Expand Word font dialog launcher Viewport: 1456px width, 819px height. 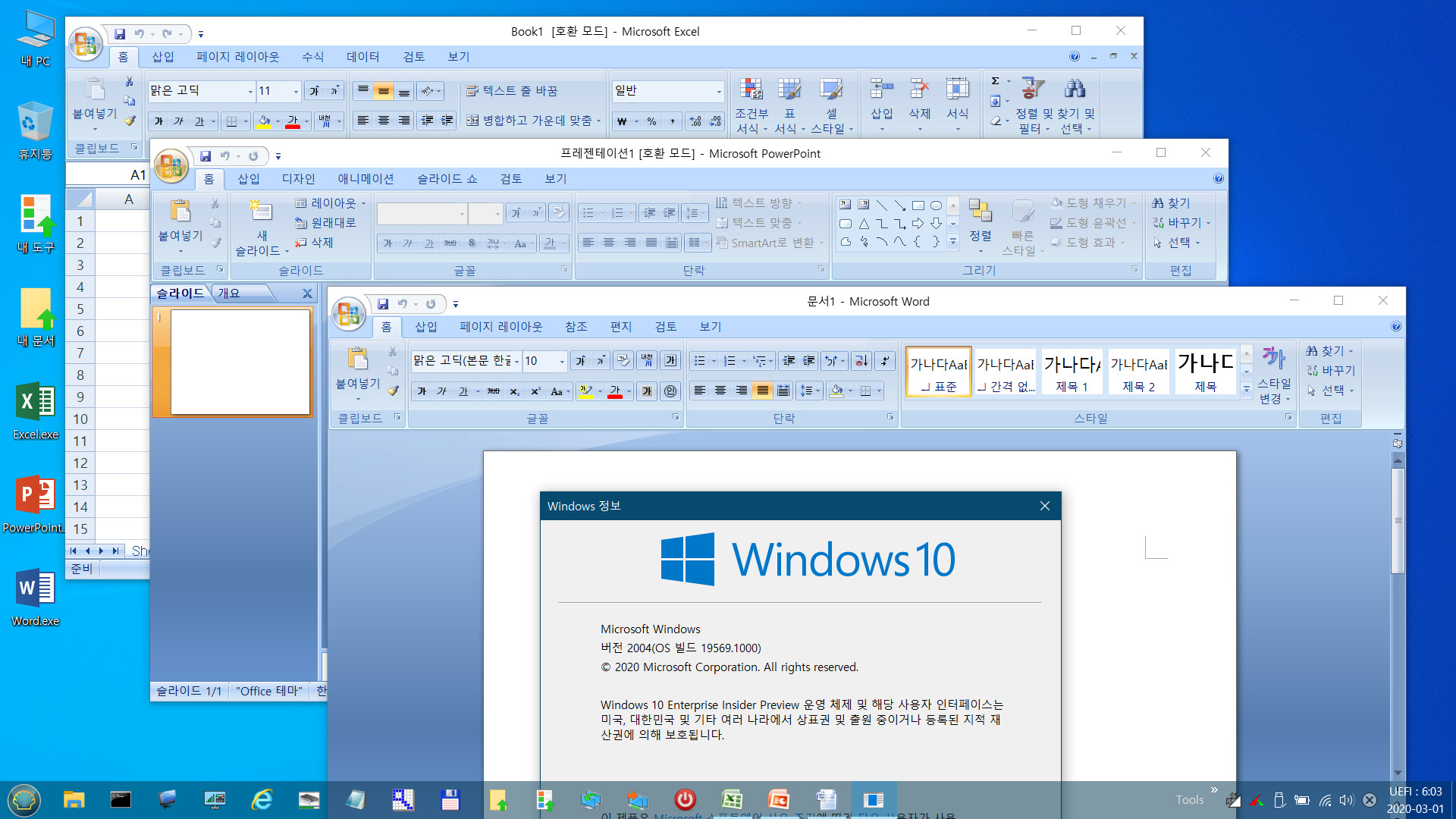click(x=676, y=418)
